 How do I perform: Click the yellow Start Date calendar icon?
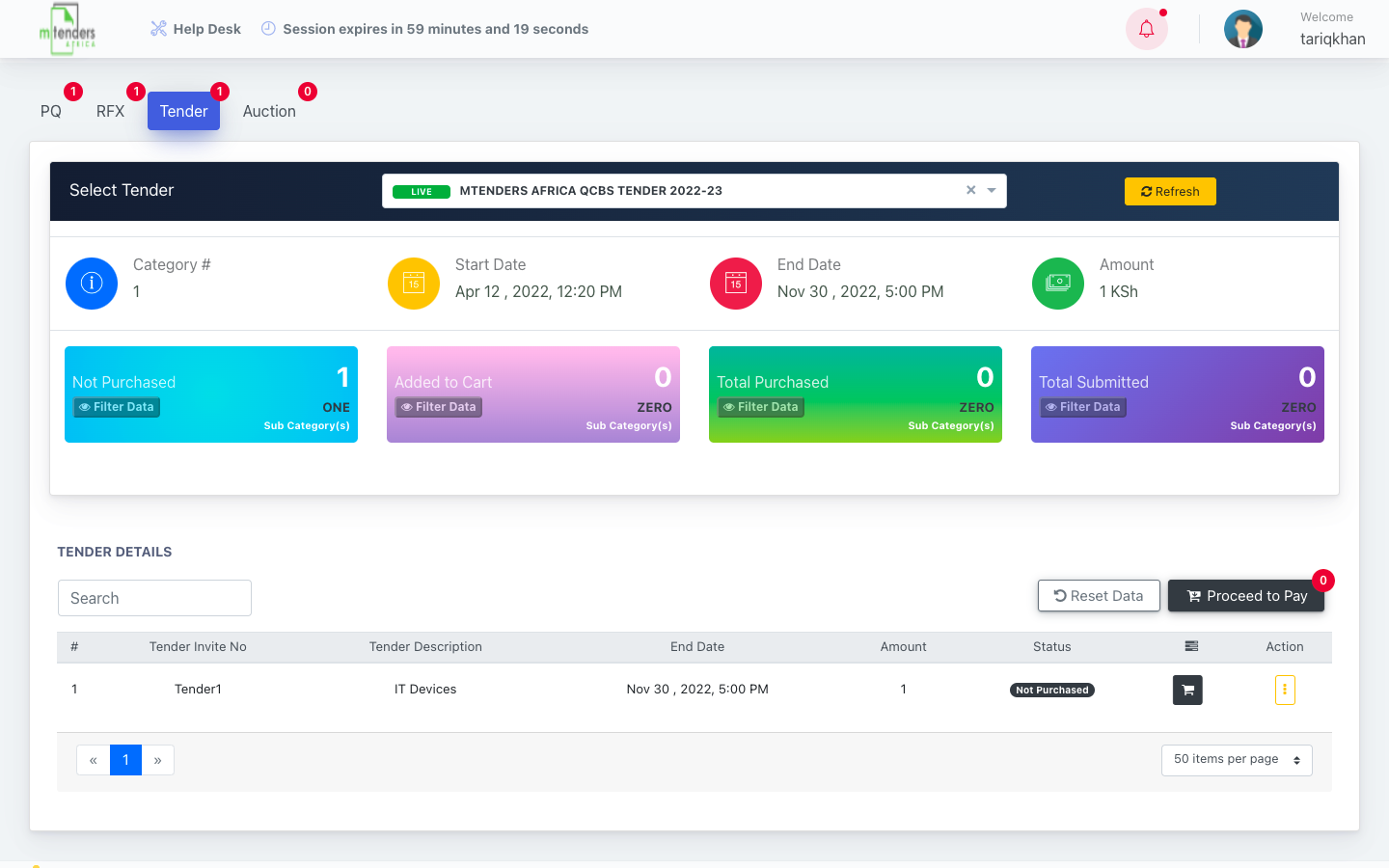(x=414, y=284)
